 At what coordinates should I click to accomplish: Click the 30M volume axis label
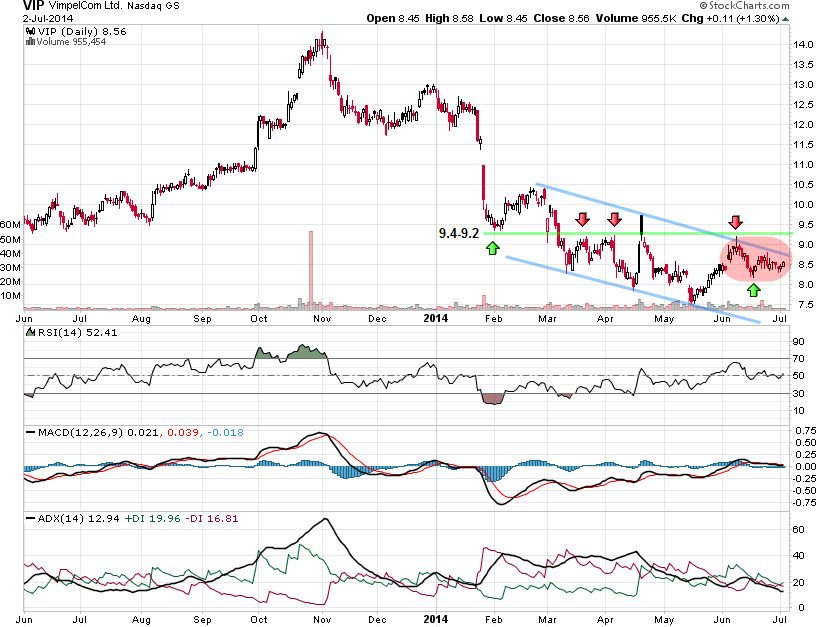tap(10, 267)
